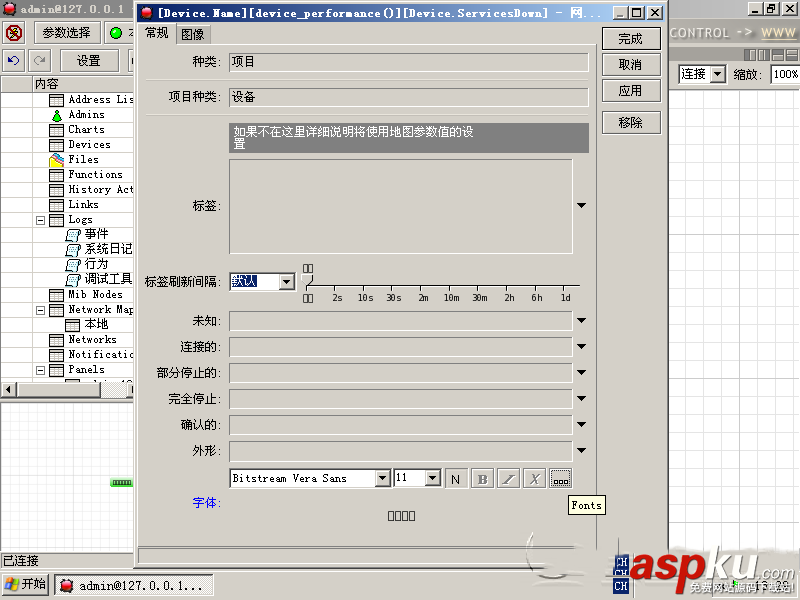Expand the 完全停止 dropdown arrow
800x600 pixels.
click(x=582, y=398)
